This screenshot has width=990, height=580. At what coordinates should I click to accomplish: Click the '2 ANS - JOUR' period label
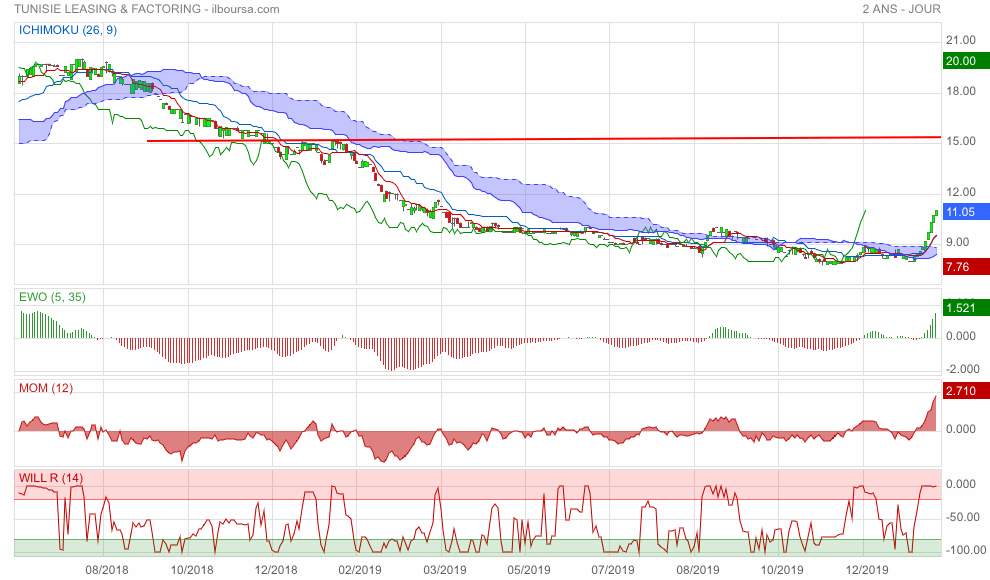click(901, 9)
